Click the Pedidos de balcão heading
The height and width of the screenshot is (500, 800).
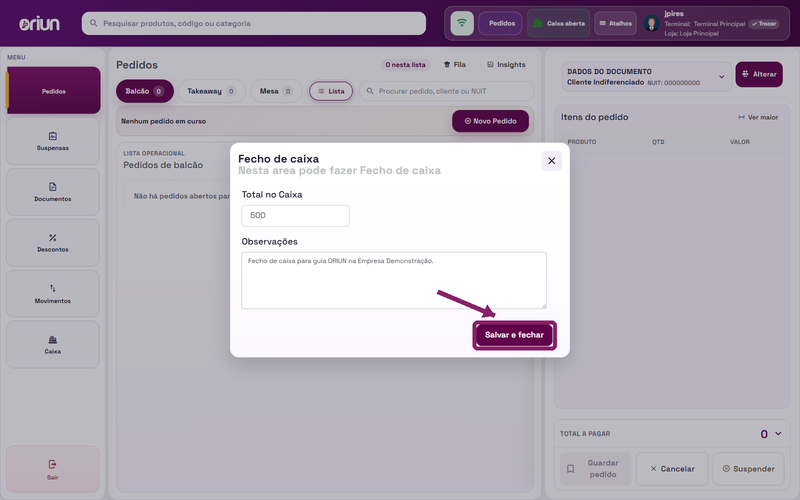(163, 165)
